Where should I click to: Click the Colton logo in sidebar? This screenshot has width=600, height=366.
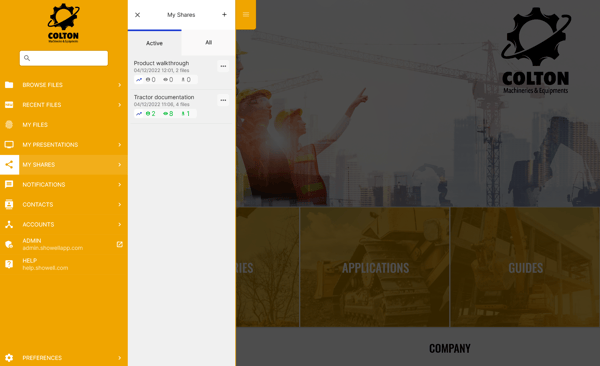coord(64,23)
